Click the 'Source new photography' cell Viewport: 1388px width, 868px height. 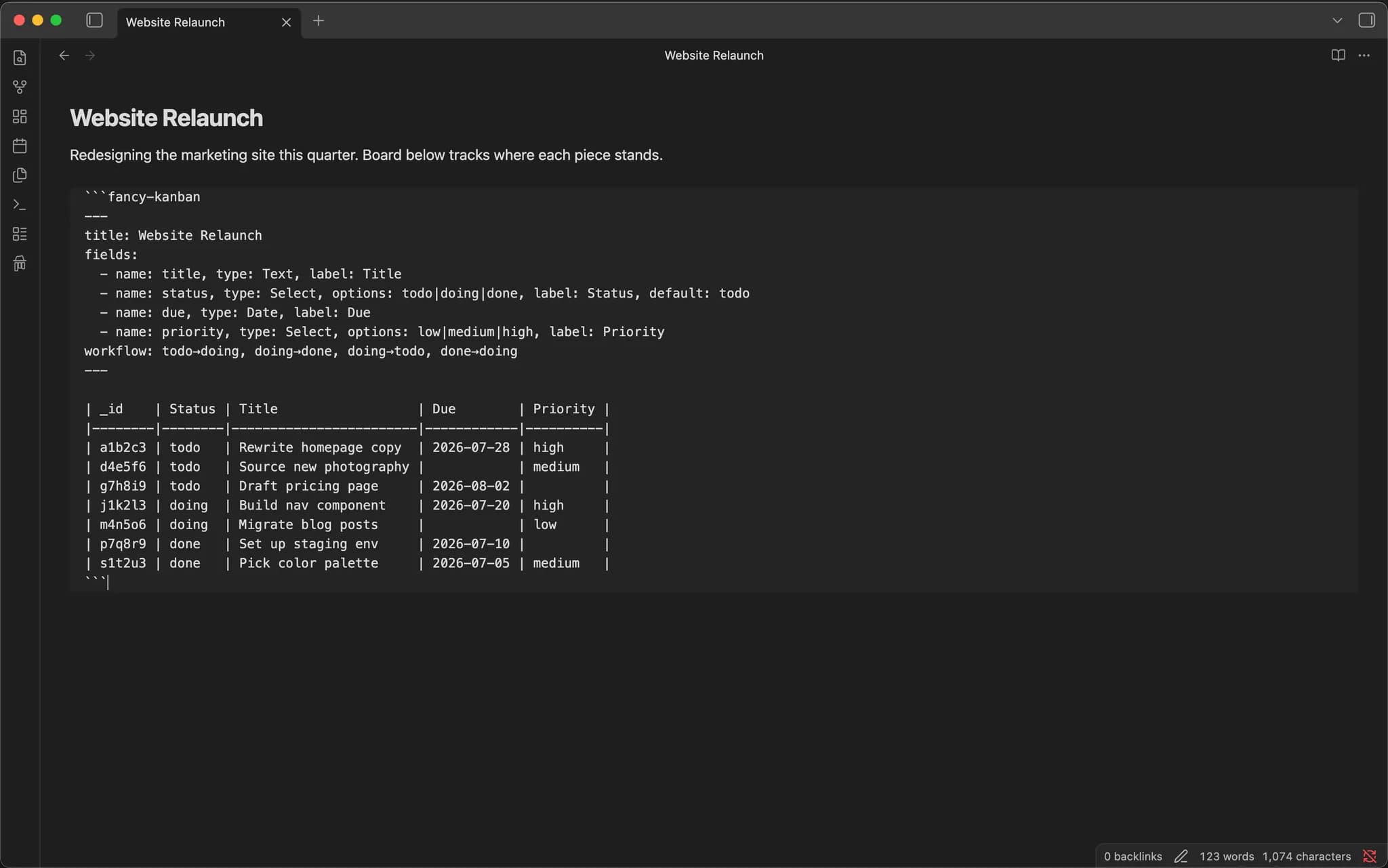pos(324,467)
